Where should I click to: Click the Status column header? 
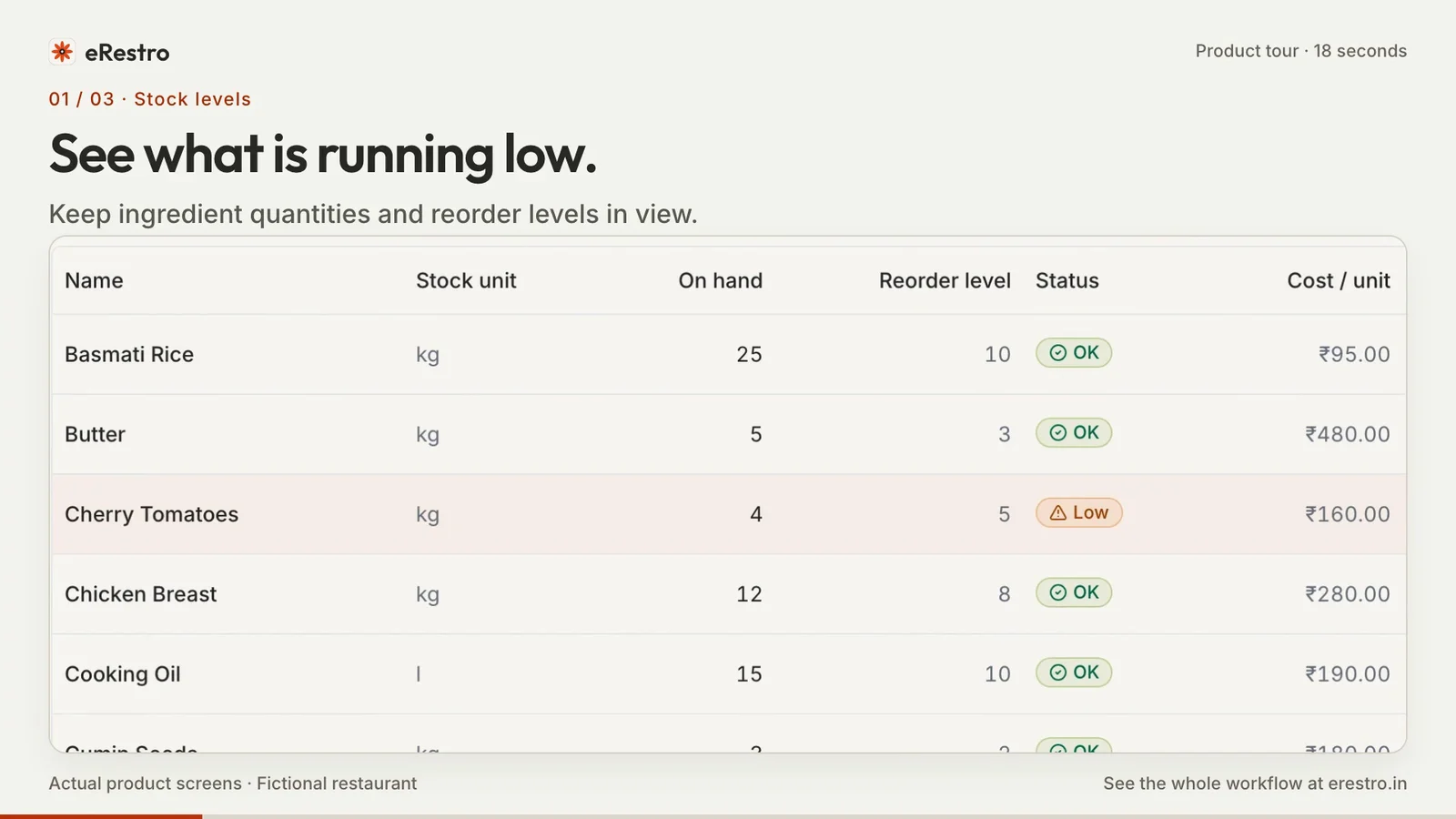click(x=1067, y=281)
